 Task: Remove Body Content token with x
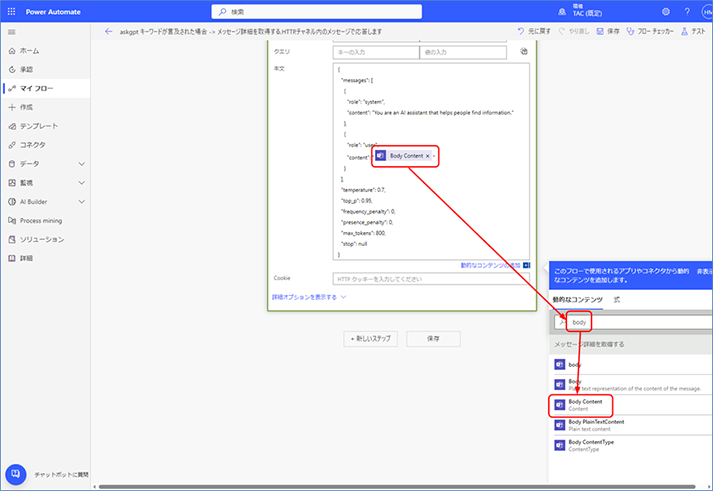427,156
